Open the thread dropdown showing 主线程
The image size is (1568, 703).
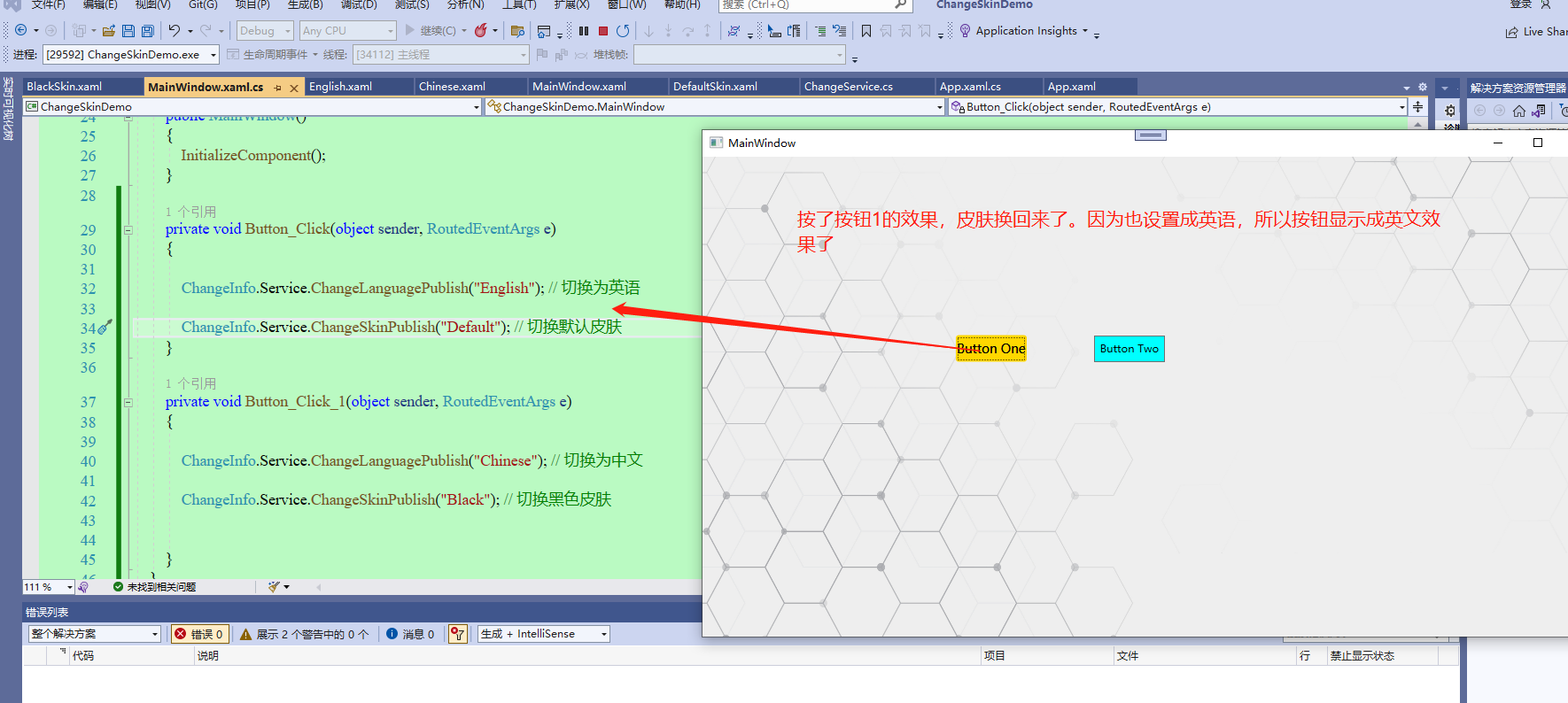(440, 55)
